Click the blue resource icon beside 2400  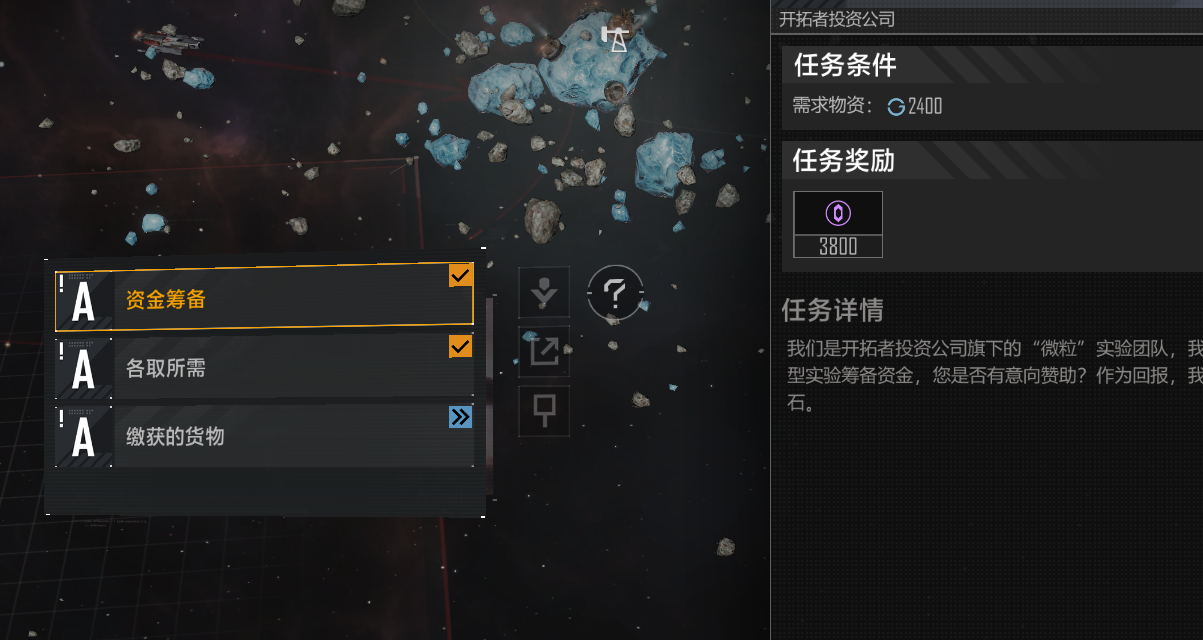click(x=896, y=106)
